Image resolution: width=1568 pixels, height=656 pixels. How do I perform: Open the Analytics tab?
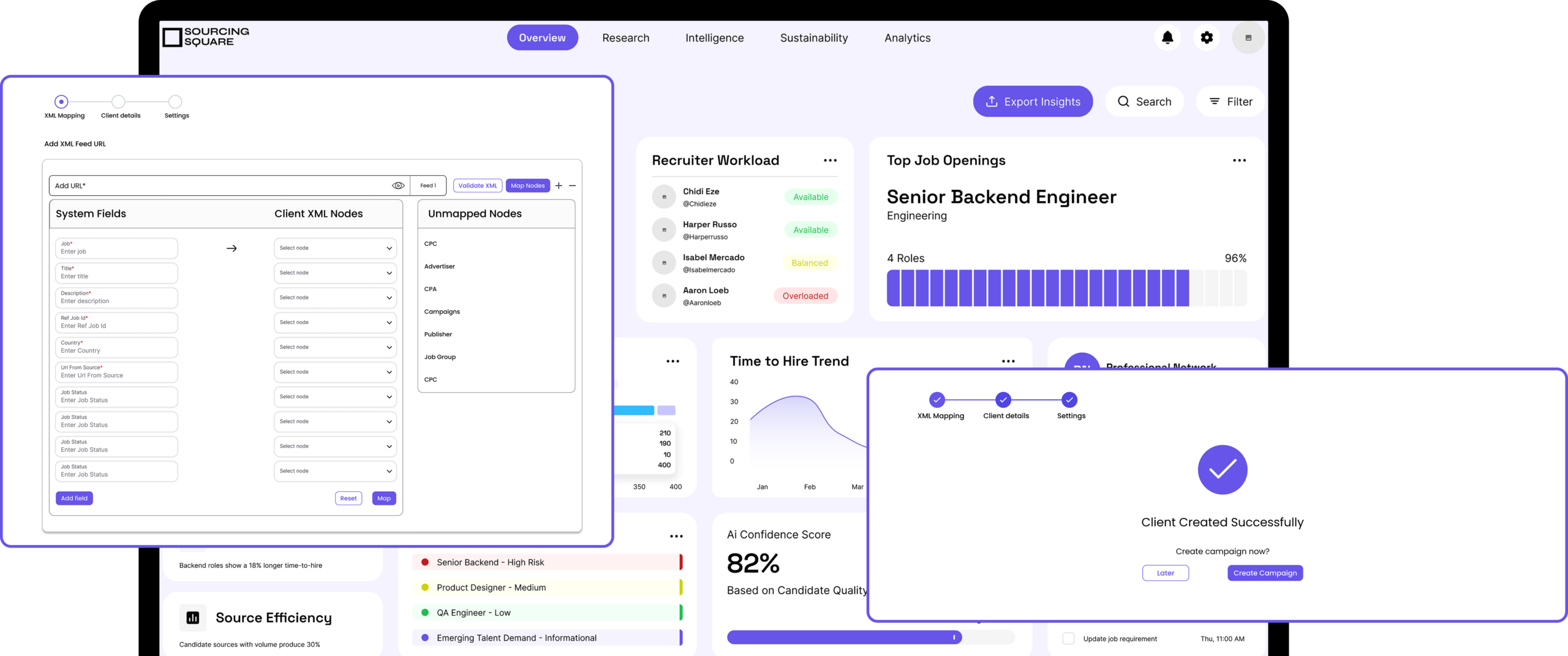point(907,38)
